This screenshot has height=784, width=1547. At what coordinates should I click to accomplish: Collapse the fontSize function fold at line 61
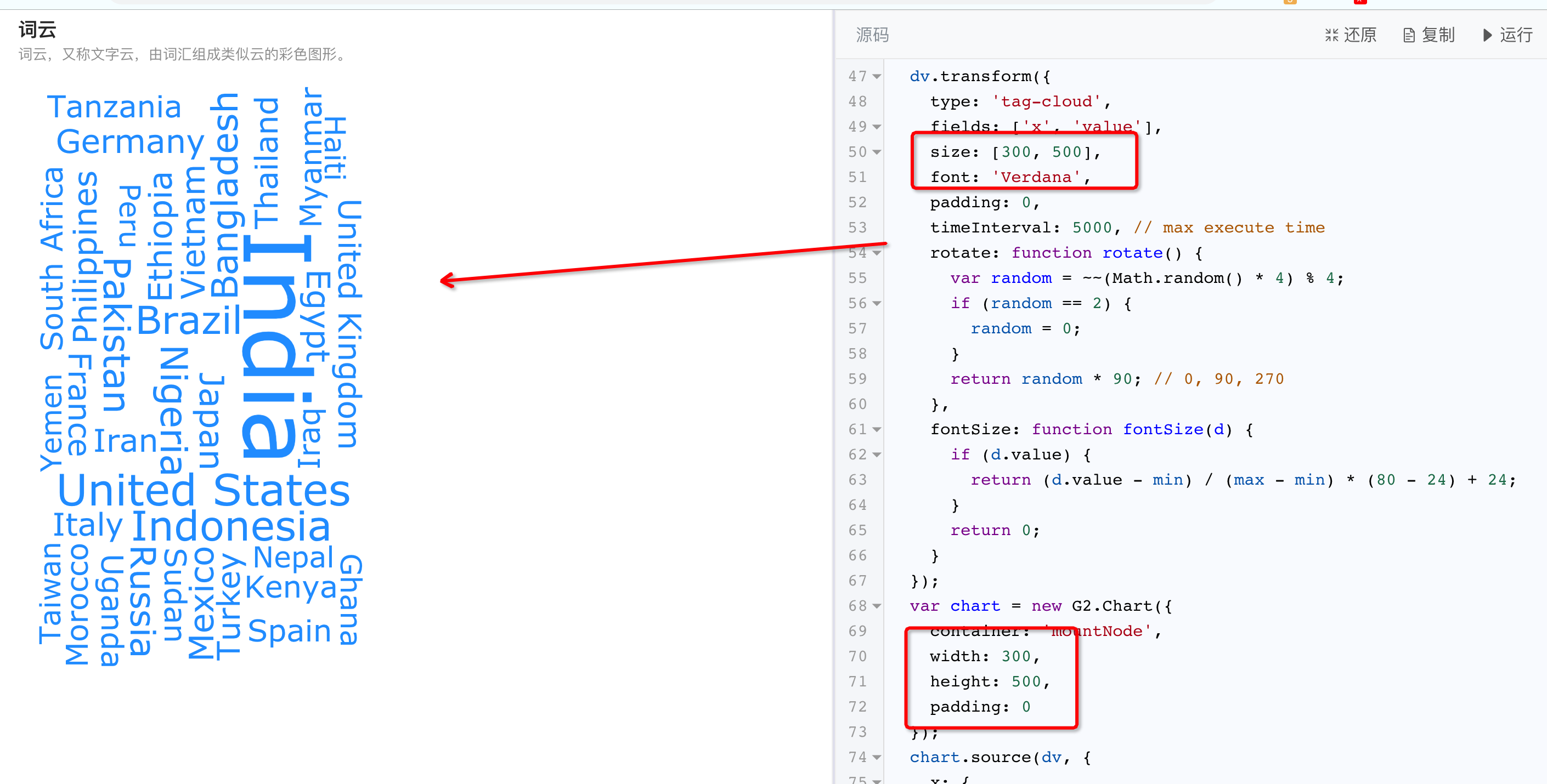pyautogui.click(x=877, y=429)
